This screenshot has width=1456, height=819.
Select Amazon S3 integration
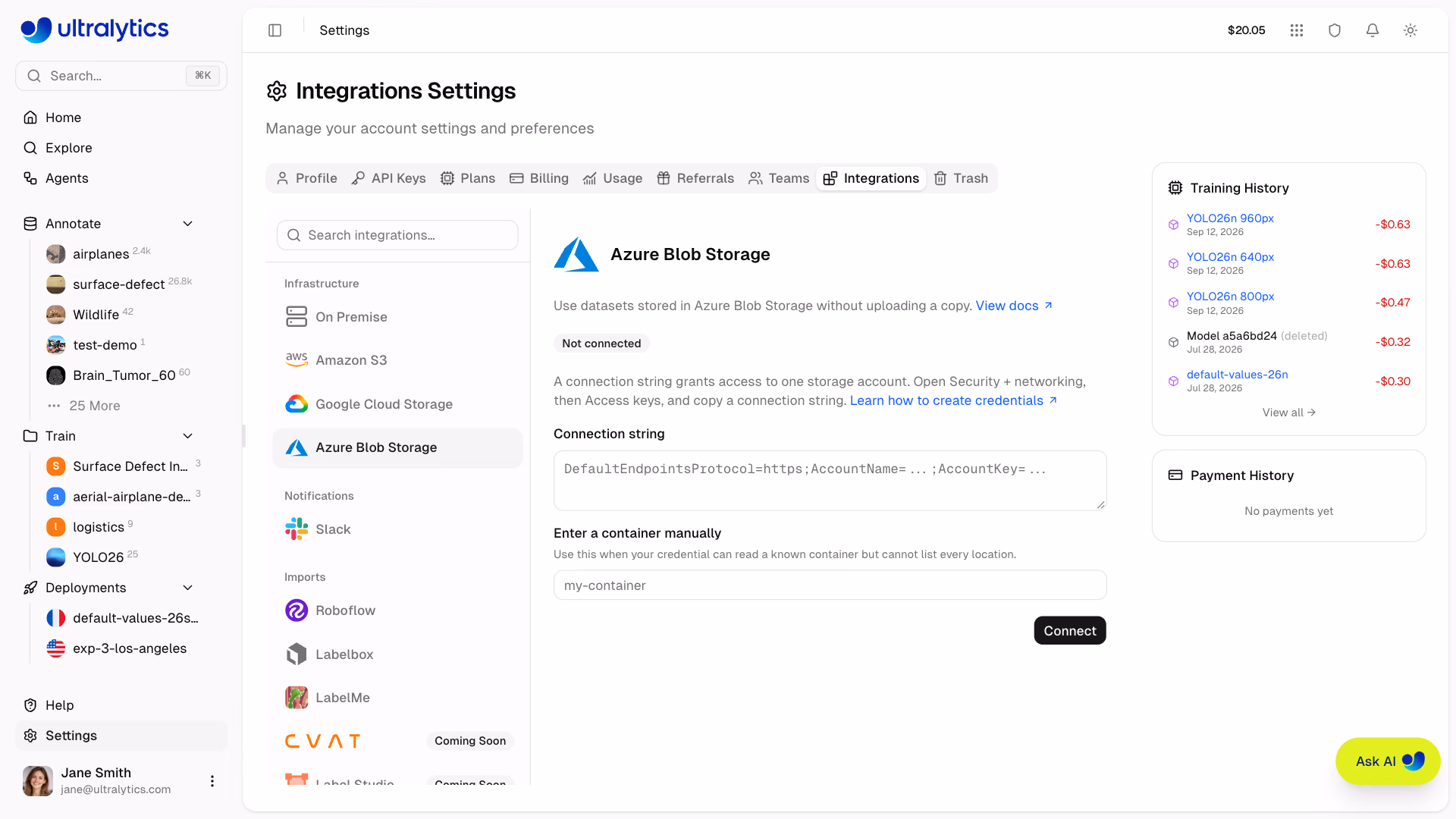[397, 360]
